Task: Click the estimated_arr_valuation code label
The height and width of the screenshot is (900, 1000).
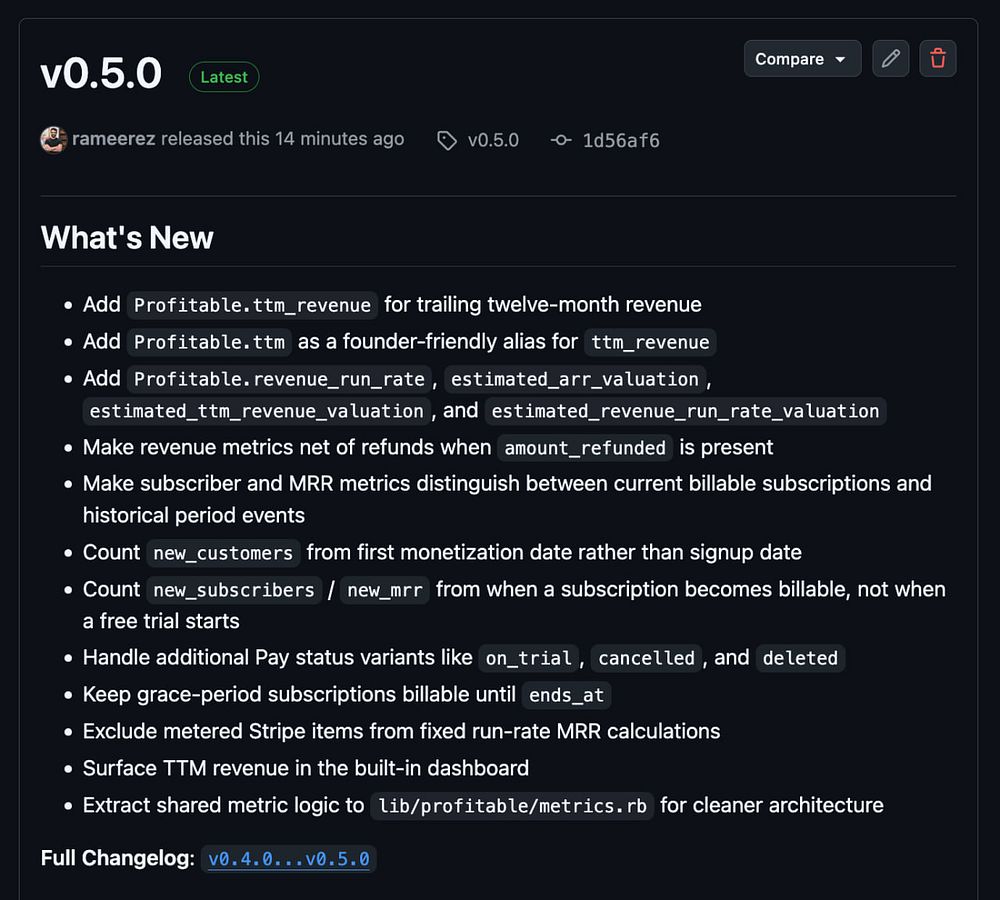Action: click(574, 379)
